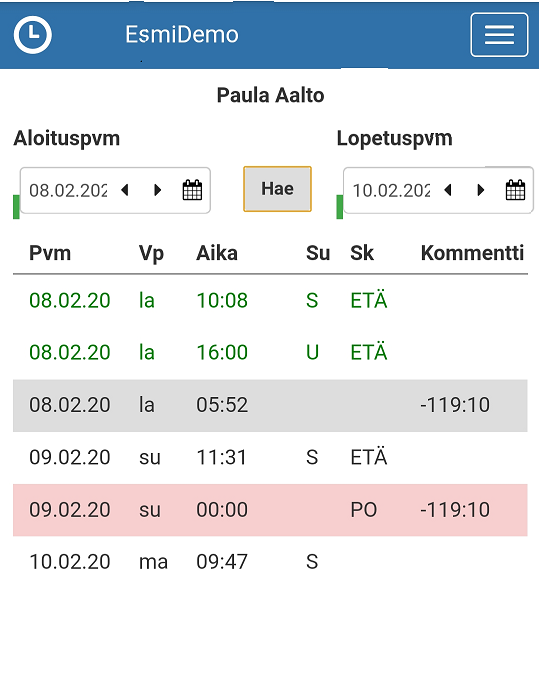Screen dimensions: 539x694
Task: Step end date forward with right arrow
Action: [x=481, y=190]
